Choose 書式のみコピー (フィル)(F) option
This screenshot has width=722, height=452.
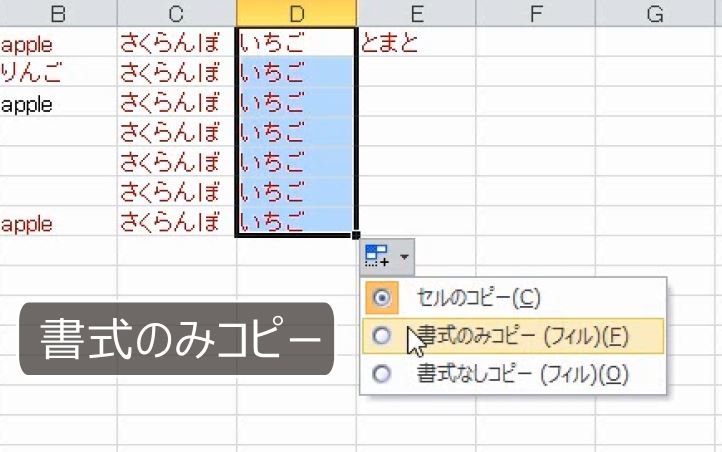[513, 336]
